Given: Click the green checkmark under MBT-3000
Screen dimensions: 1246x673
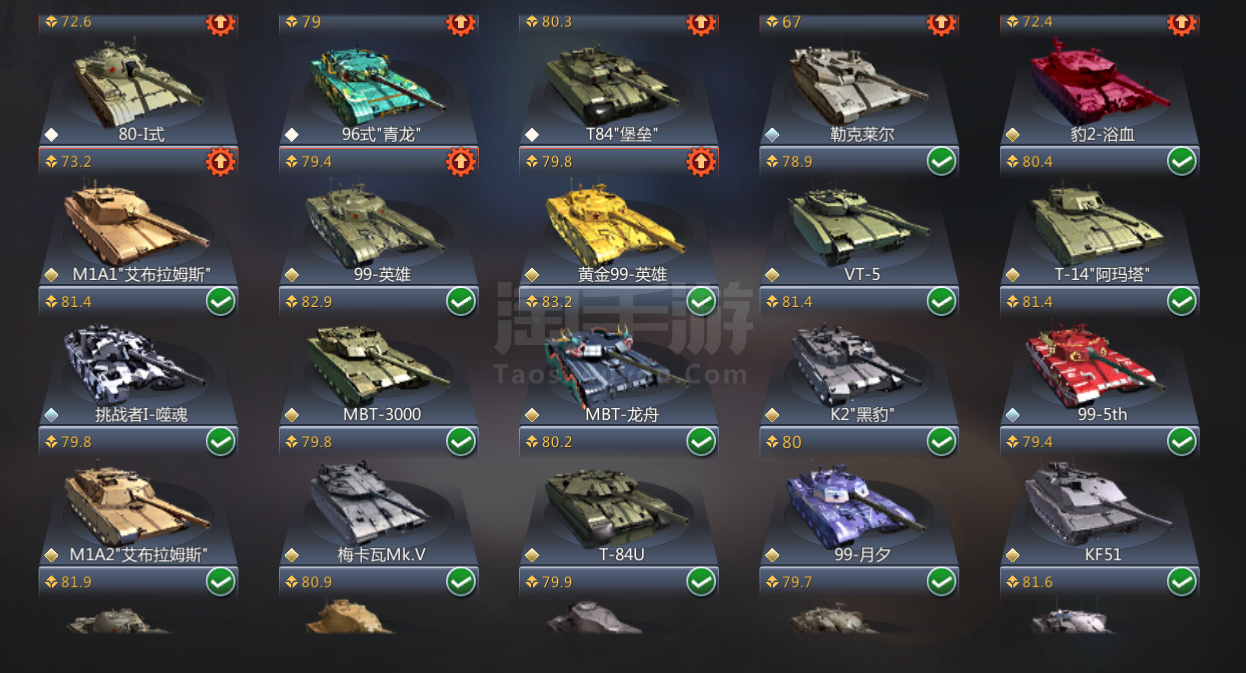Looking at the screenshot, I should [x=461, y=441].
